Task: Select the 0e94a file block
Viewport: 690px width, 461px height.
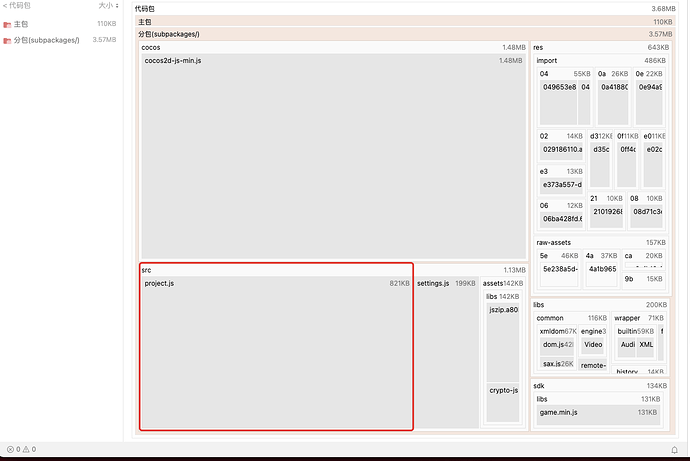Action: pyautogui.click(x=649, y=103)
